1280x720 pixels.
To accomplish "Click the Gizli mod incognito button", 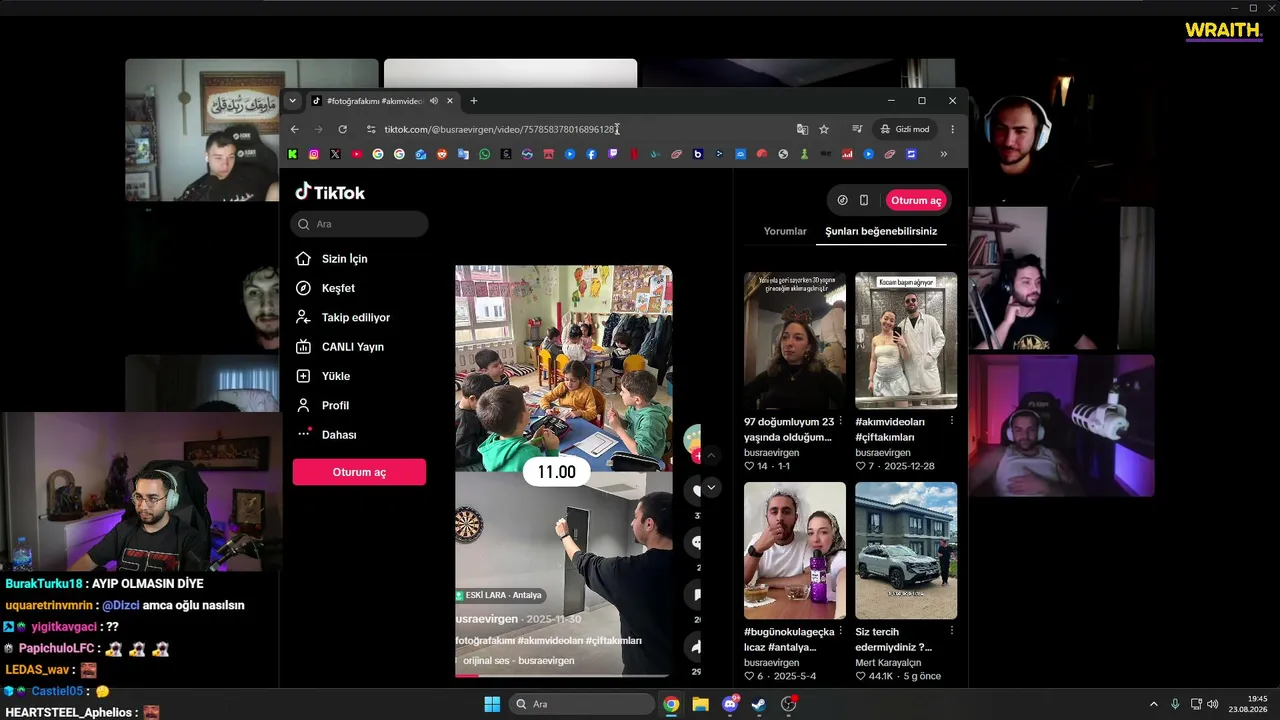I will click(905, 129).
